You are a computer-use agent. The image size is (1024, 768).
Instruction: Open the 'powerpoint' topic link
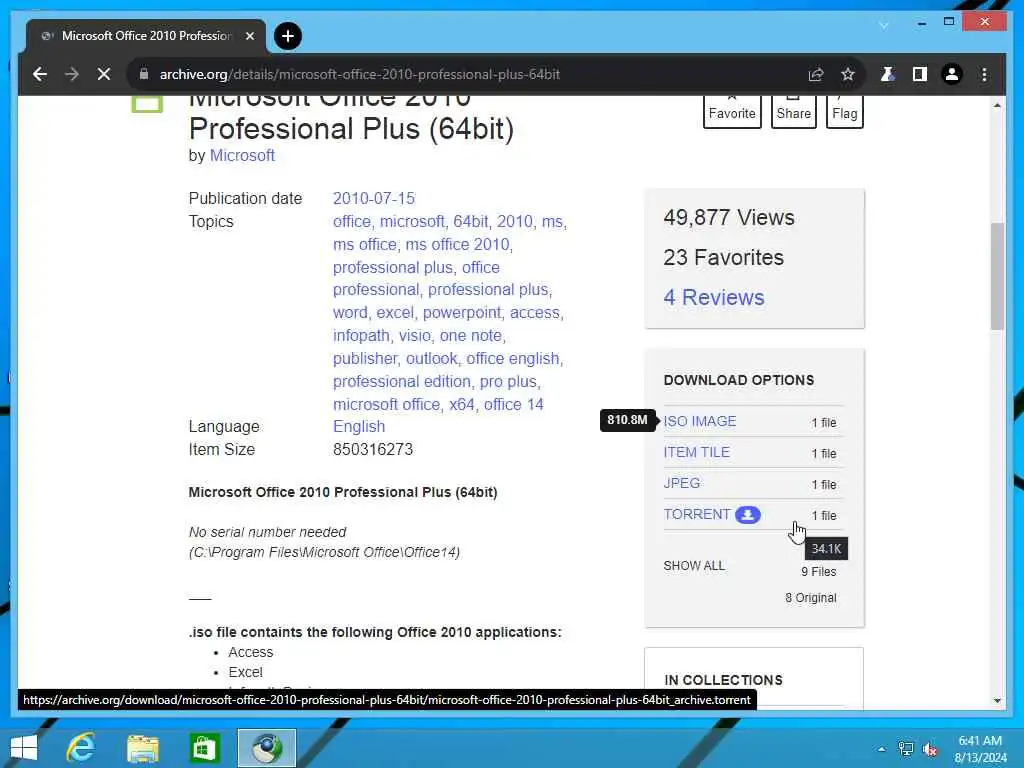462,313
